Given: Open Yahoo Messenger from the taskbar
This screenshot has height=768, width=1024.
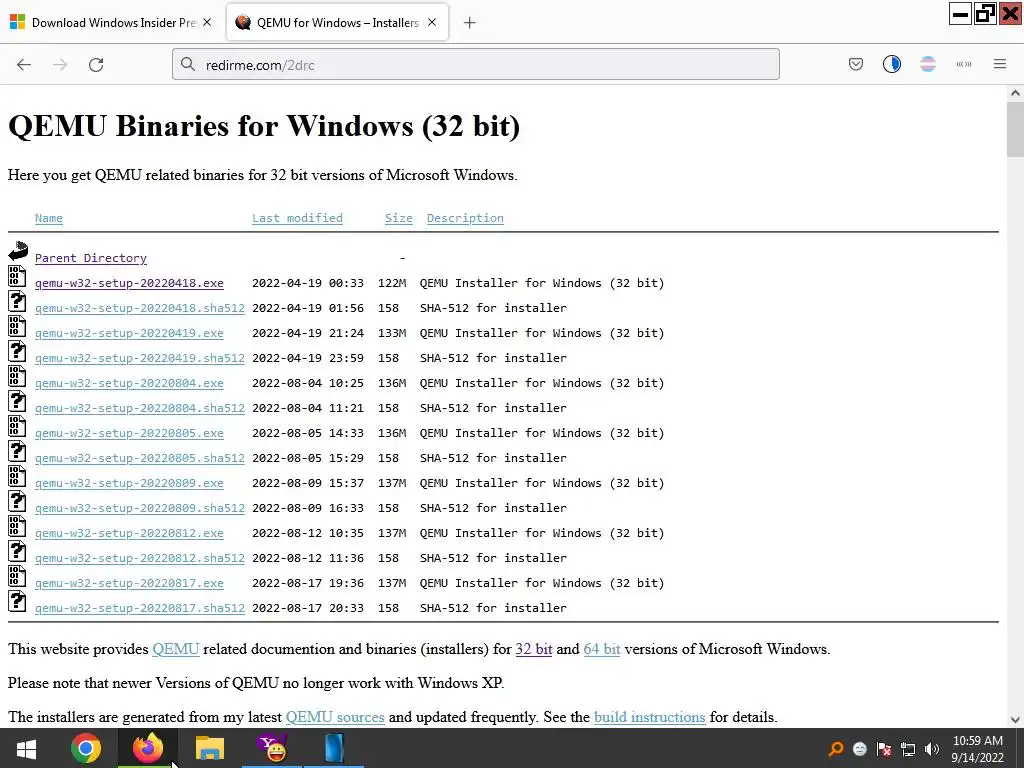Looking at the screenshot, I should 272,748.
